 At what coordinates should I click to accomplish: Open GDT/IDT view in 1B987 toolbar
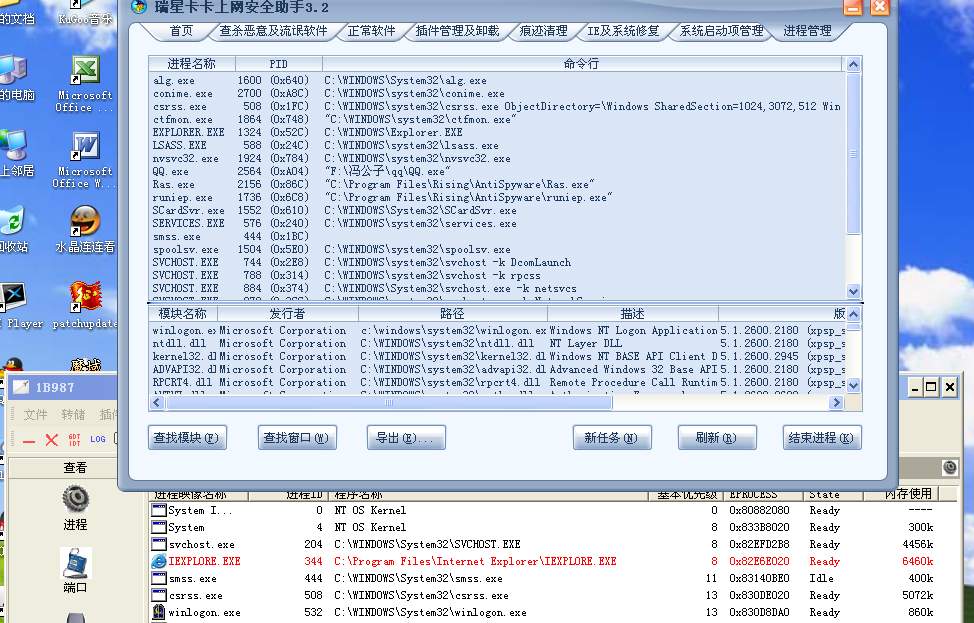click(x=75, y=440)
